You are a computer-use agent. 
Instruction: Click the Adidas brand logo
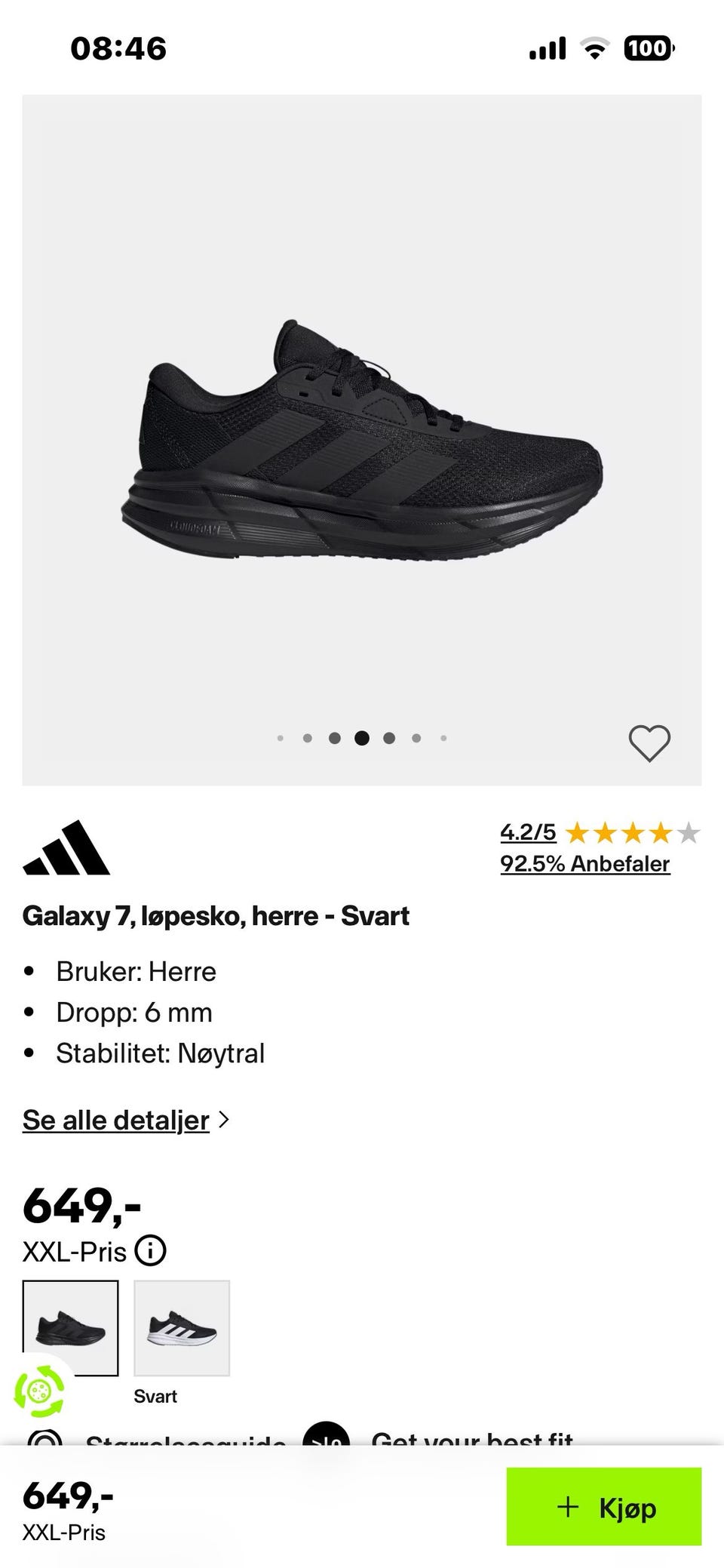[66, 847]
